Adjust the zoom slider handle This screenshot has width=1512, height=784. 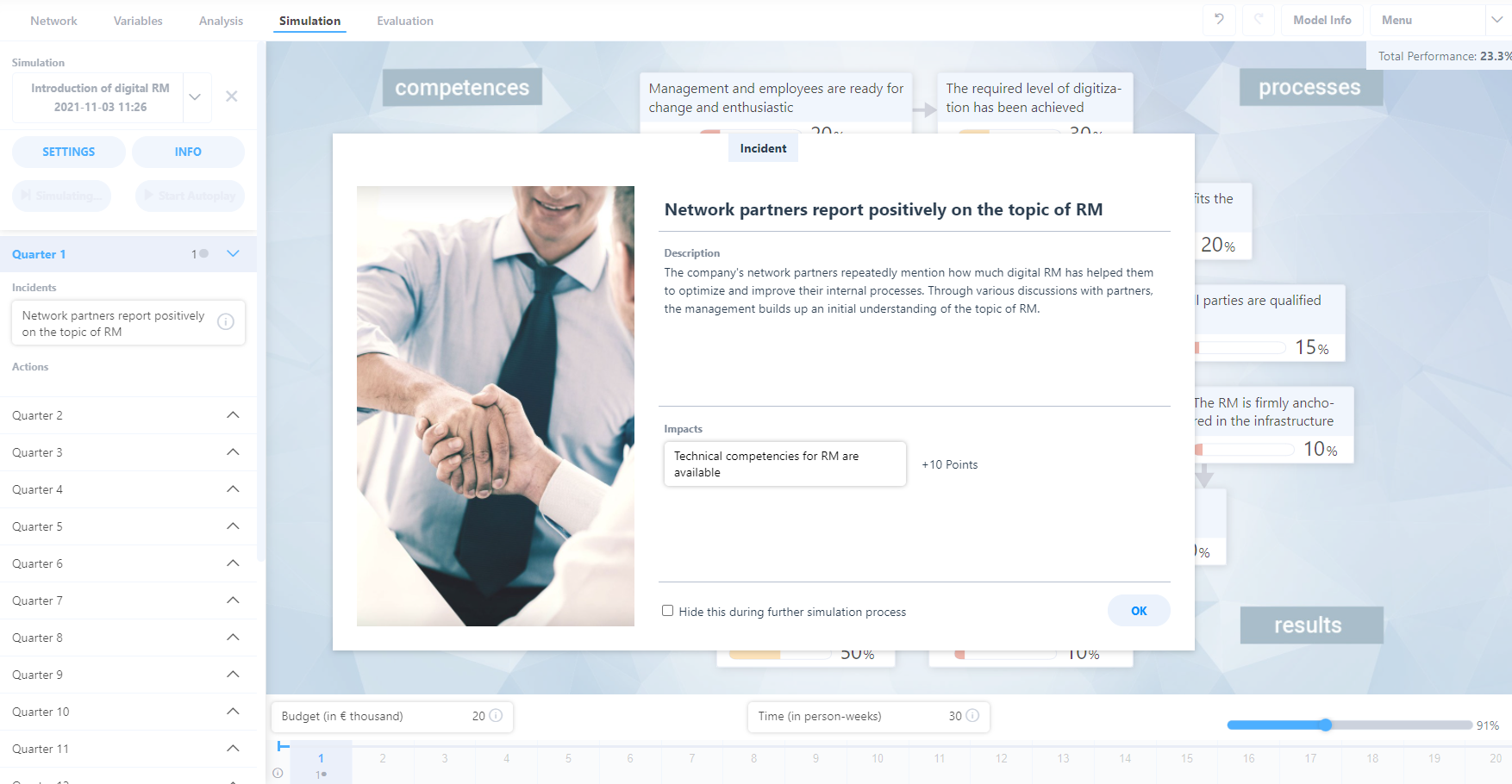click(1326, 725)
